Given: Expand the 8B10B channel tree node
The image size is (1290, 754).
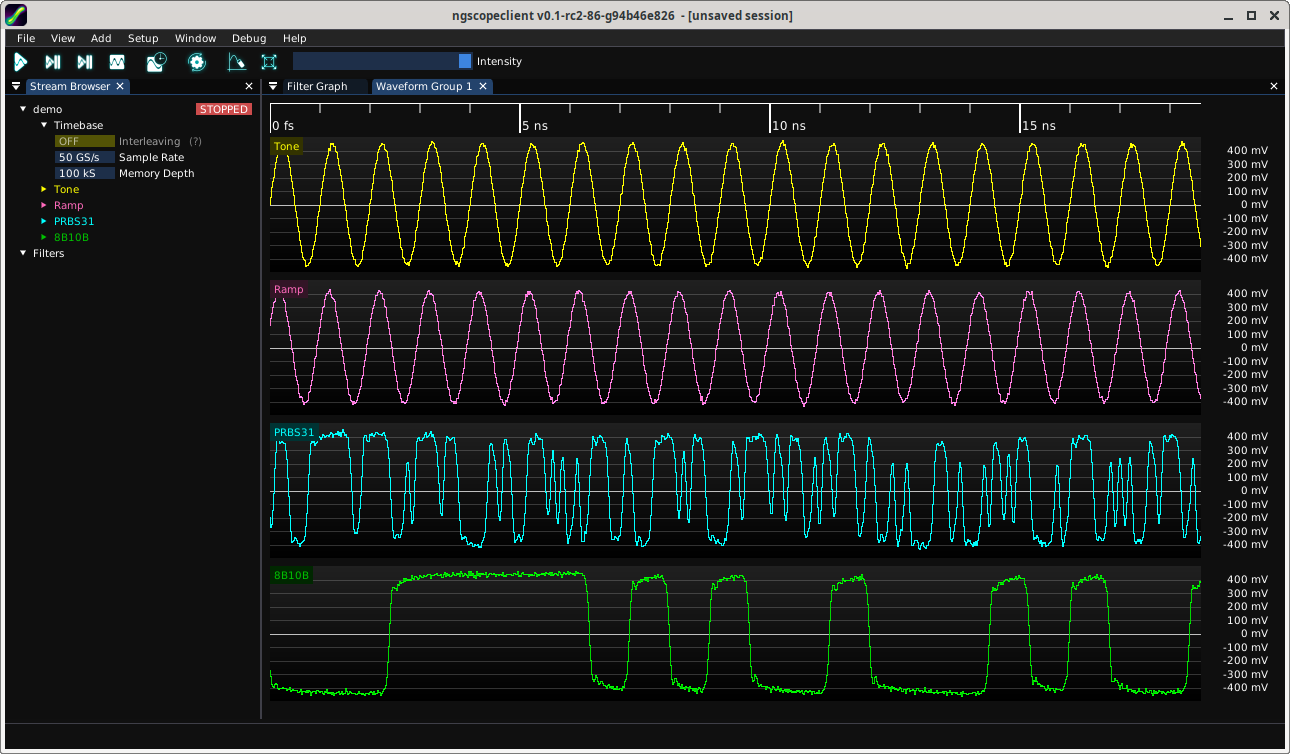Looking at the screenshot, I should coord(44,237).
